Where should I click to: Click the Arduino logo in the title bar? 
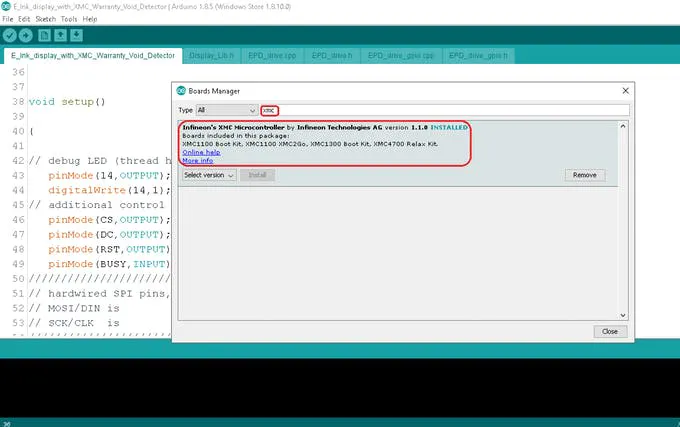point(6,6)
